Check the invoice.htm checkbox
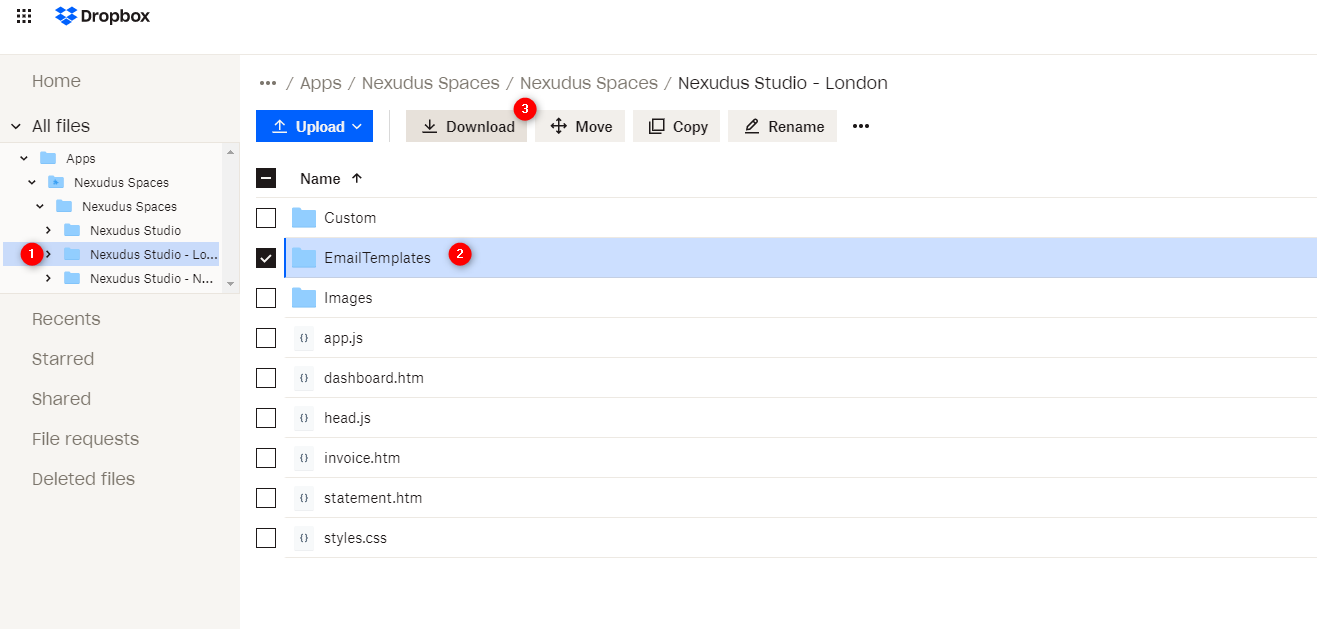Image resolution: width=1317 pixels, height=629 pixels. point(266,458)
